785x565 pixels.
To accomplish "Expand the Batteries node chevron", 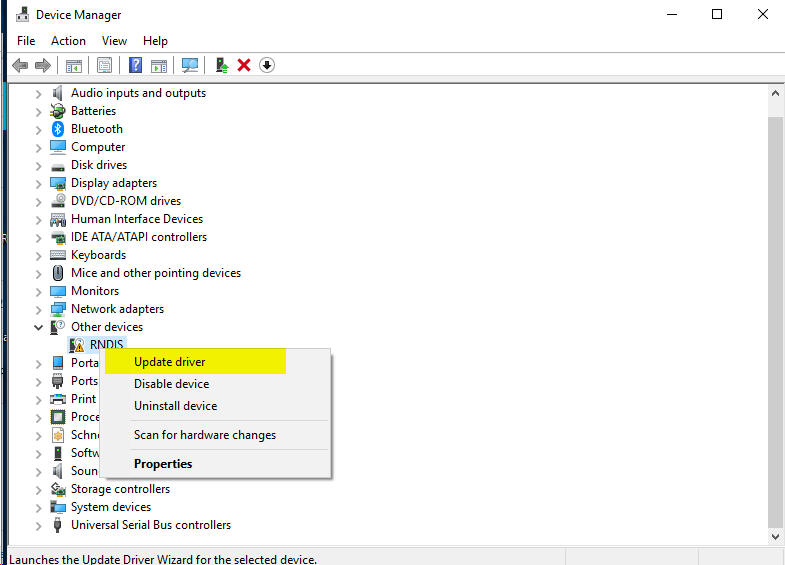I will click(x=38, y=112).
